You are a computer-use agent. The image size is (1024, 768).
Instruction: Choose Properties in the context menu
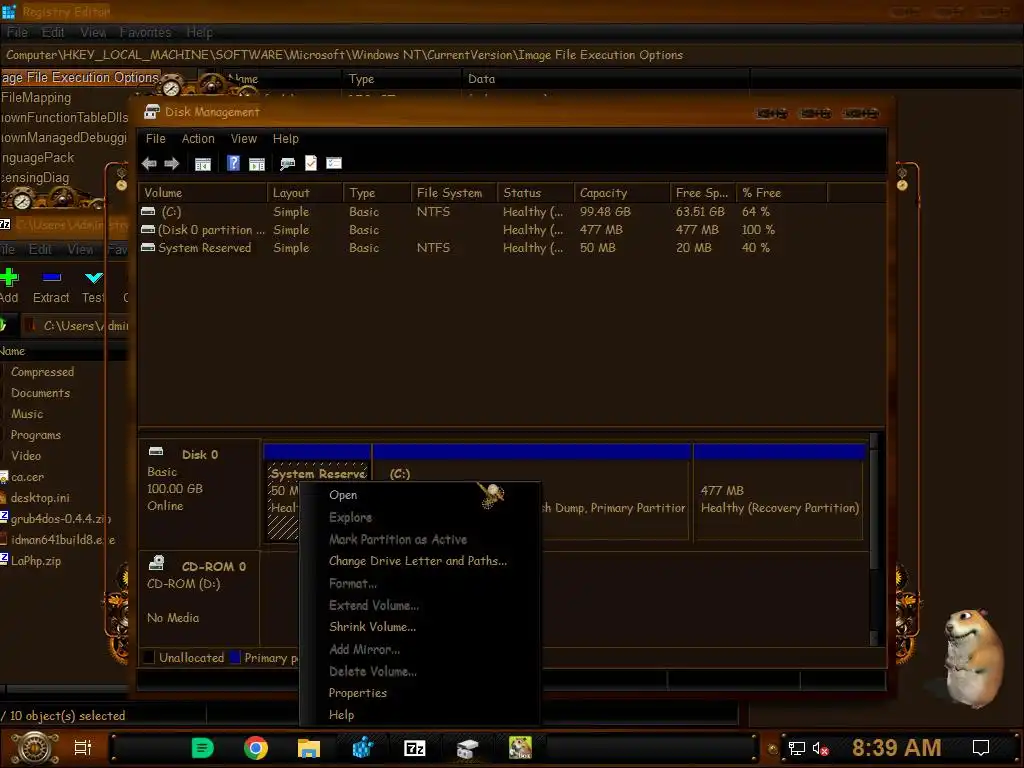click(x=420, y=693)
